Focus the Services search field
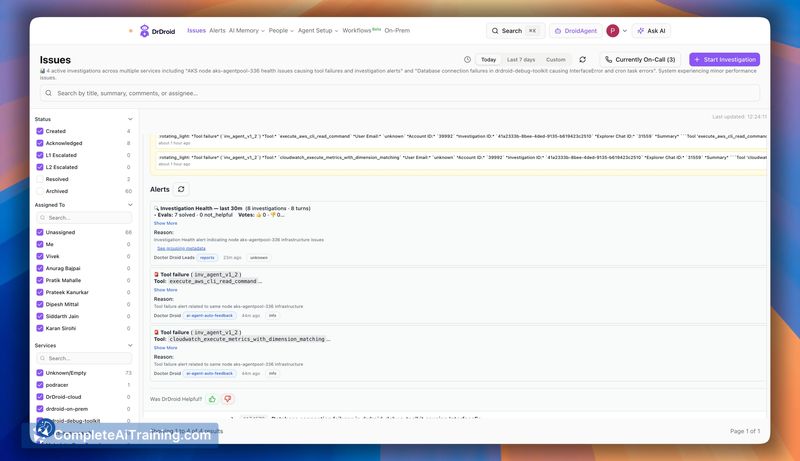The height and width of the screenshot is (461, 800). (x=84, y=358)
